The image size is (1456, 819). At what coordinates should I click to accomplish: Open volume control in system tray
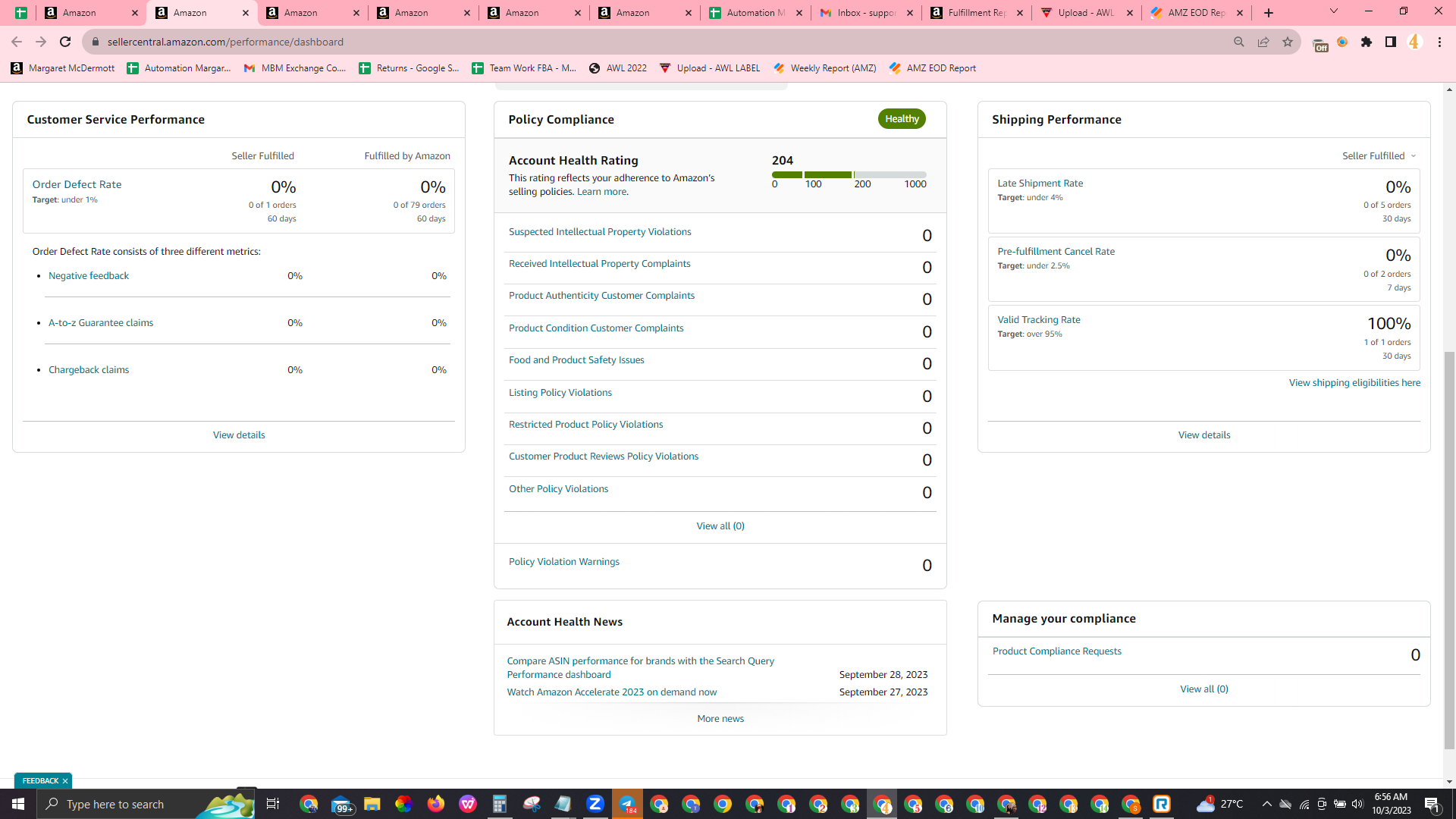1357,804
